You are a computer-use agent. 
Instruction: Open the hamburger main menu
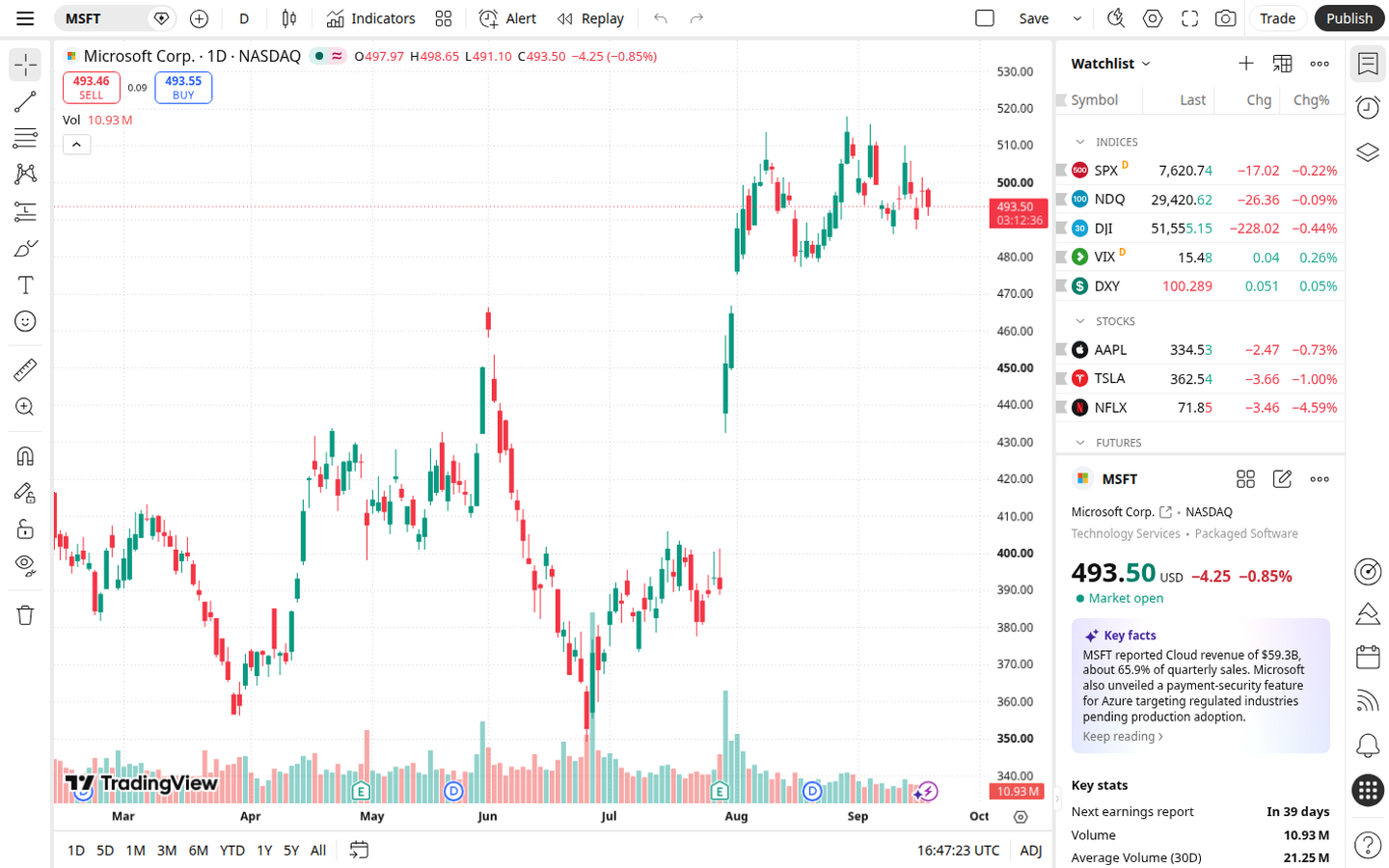point(25,18)
